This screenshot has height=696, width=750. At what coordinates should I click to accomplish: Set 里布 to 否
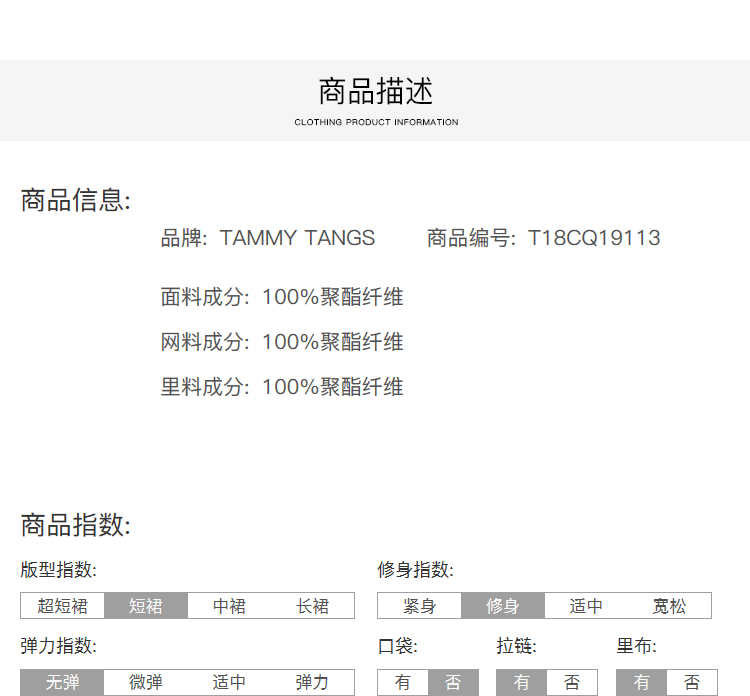click(692, 683)
